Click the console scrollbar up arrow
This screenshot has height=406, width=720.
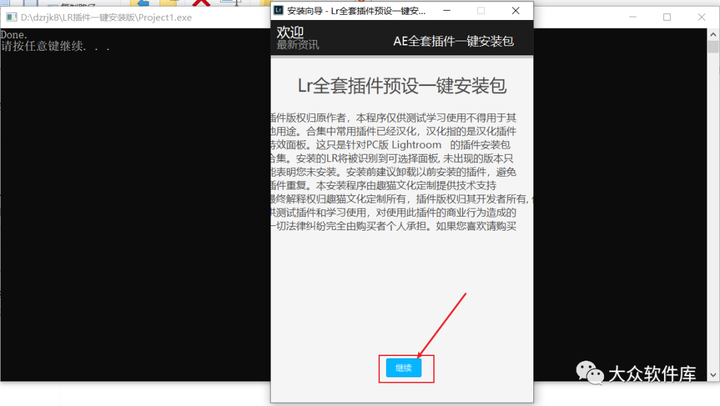pyautogui.click(x=713, y=34)
